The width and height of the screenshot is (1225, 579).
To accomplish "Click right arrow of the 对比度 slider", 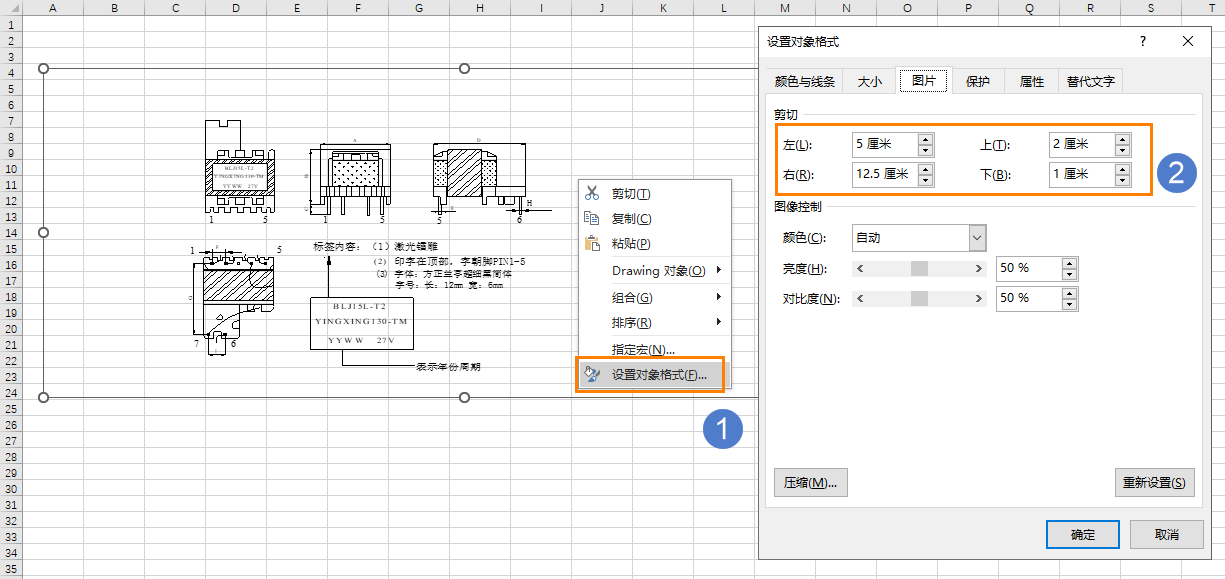I will tap(979, 298).
